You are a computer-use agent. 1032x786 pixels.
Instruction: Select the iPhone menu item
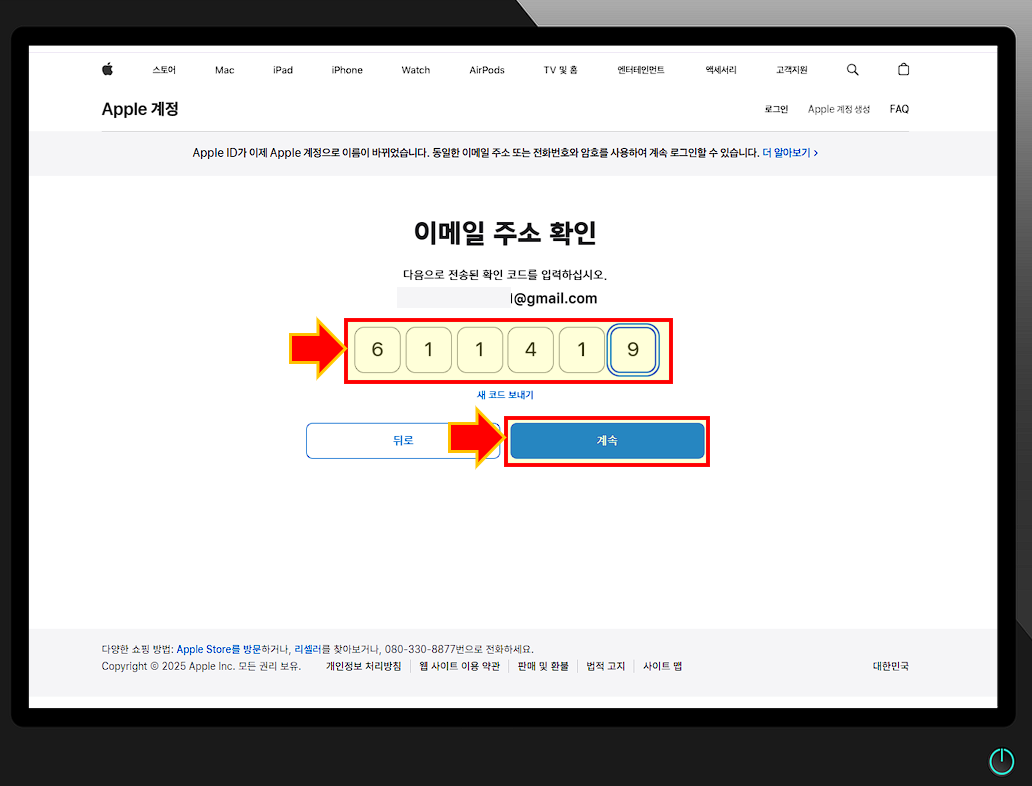click(x=346, y=69)
